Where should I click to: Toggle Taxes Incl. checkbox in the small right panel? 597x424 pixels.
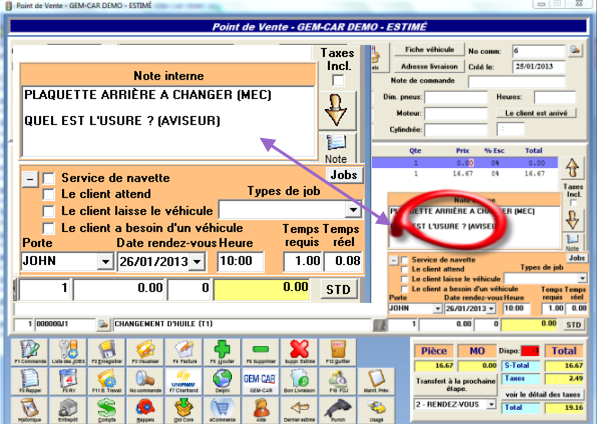[573, 203]
